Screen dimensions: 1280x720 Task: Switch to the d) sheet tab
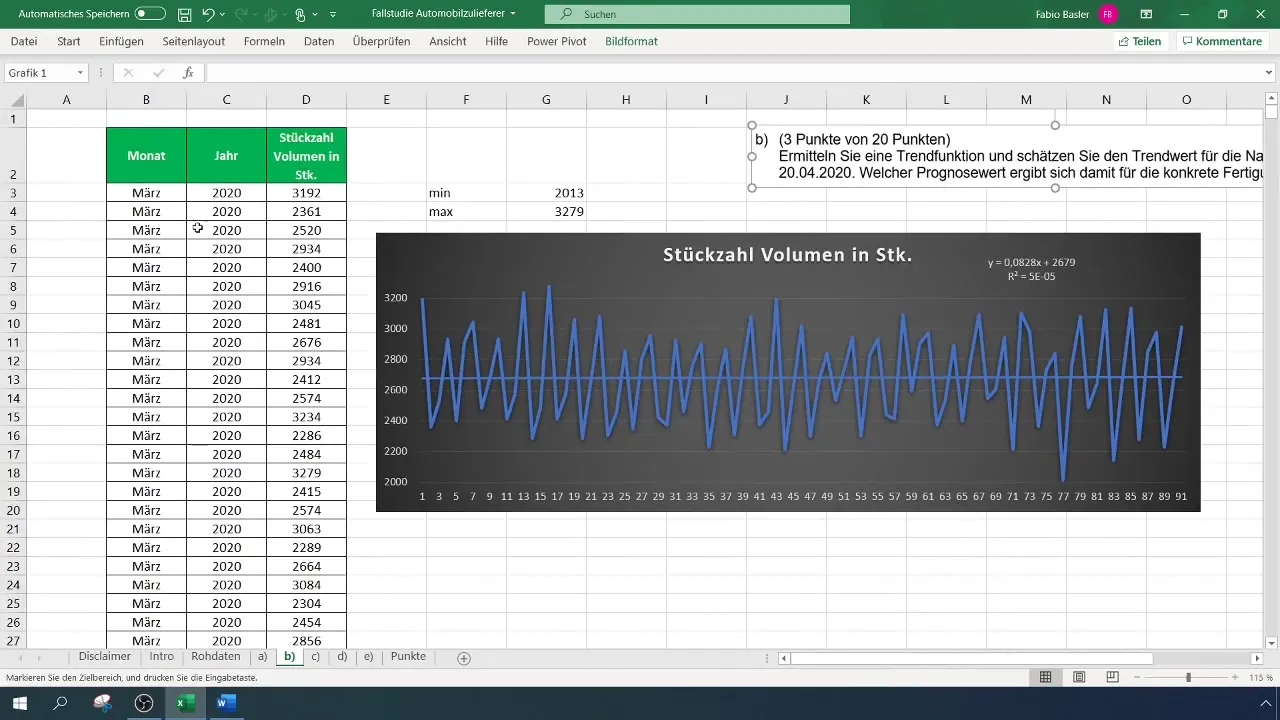coord(342,657)
